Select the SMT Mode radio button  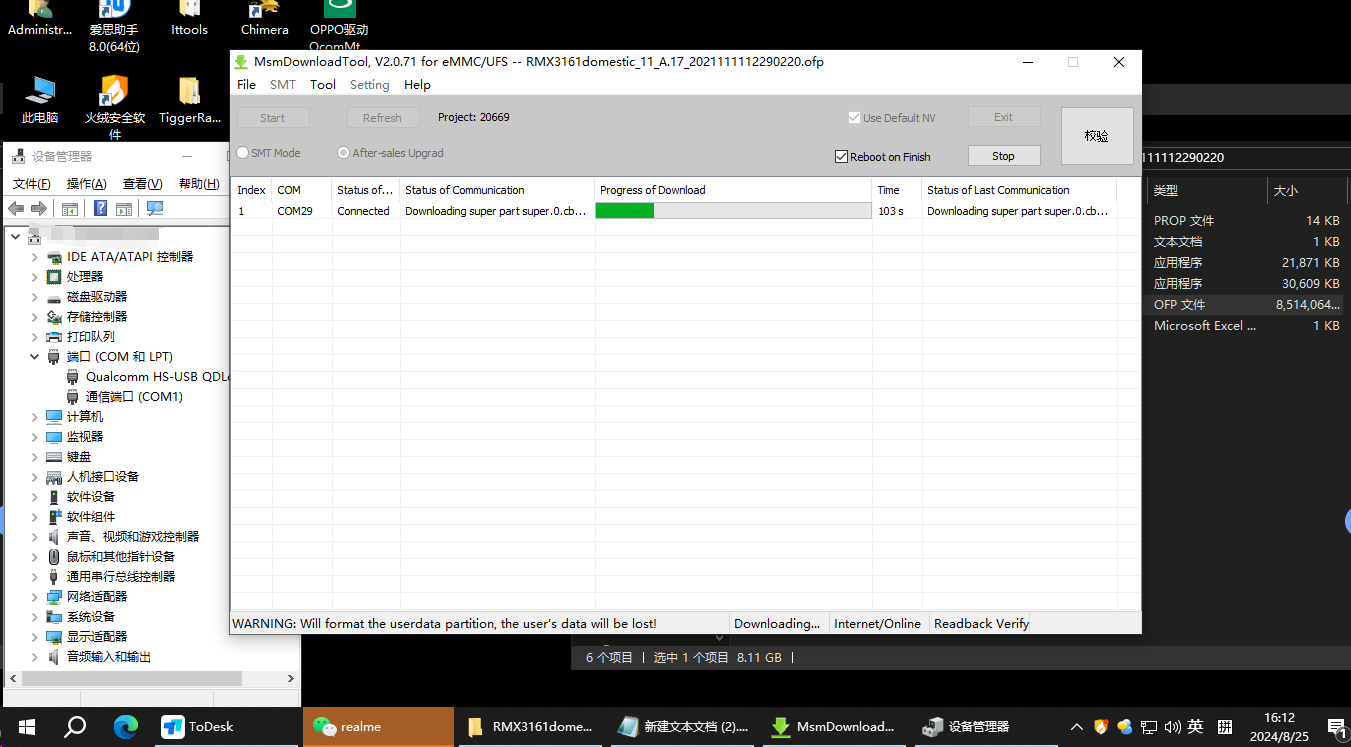243,153
